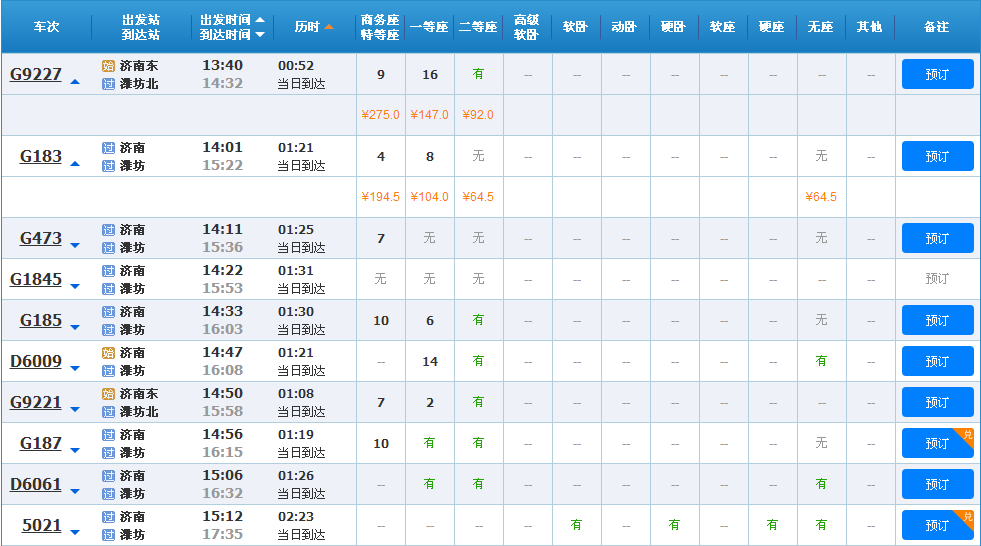Expand price details for train G473
The image size is (981, 546).
pos(75,245)
